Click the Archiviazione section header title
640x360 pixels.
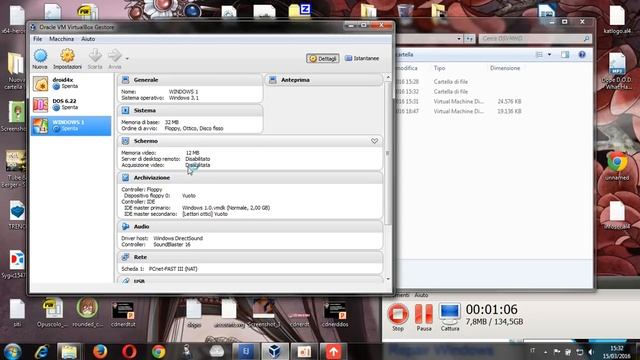[x=151, y=178]
